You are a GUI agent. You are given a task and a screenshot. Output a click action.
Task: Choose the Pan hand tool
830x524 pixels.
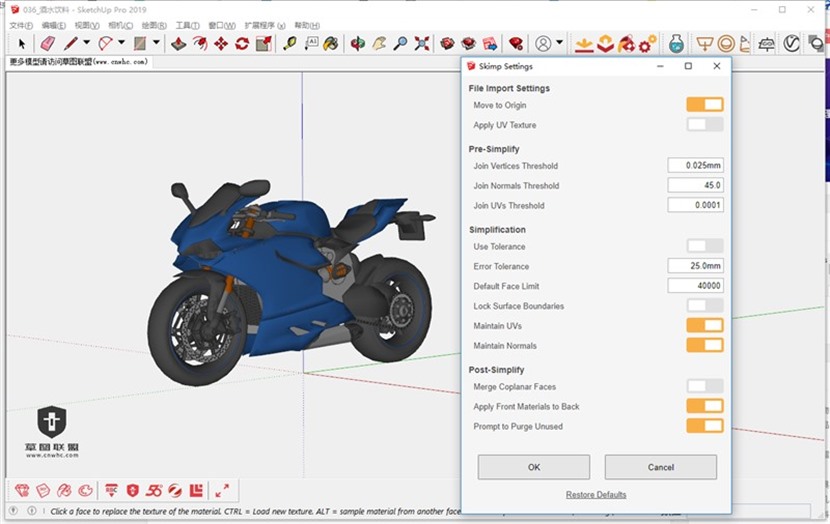379,43
